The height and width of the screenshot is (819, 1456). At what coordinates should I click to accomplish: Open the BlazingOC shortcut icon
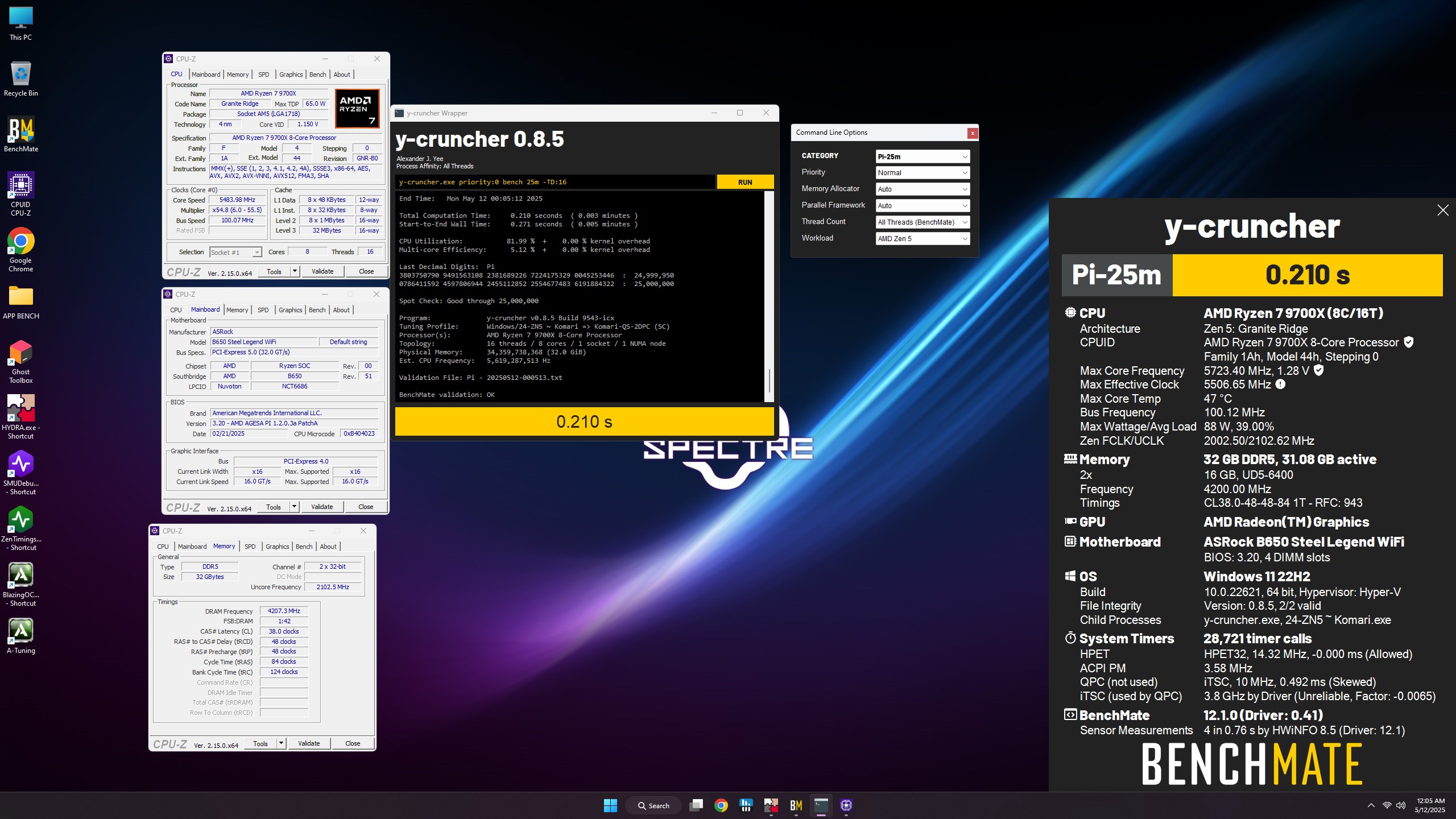tap(21, 585)
